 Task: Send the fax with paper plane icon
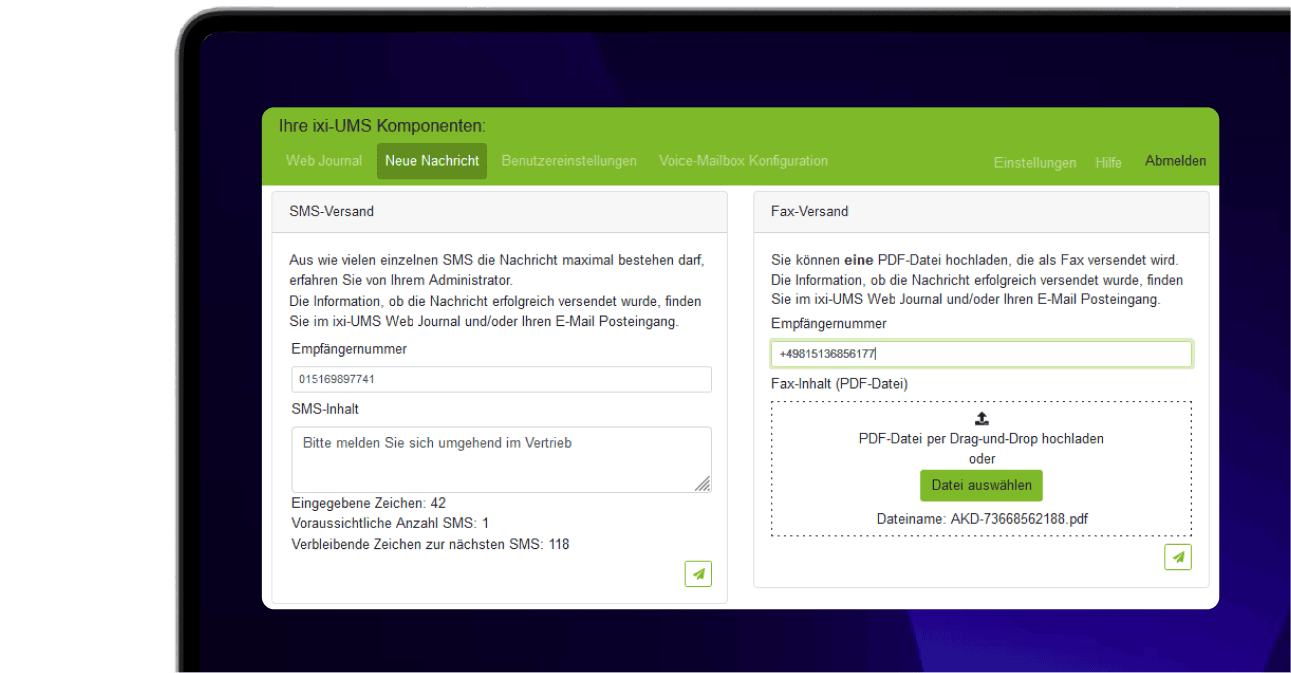click(x=1178, y=558)
